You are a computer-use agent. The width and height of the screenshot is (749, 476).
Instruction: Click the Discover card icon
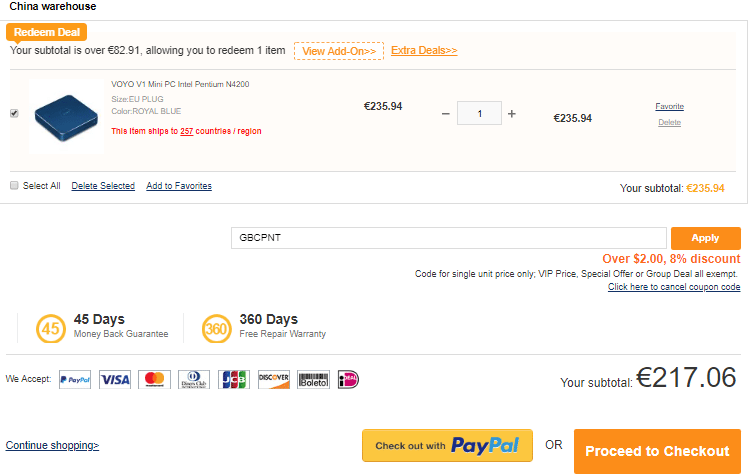click(273, 380)
